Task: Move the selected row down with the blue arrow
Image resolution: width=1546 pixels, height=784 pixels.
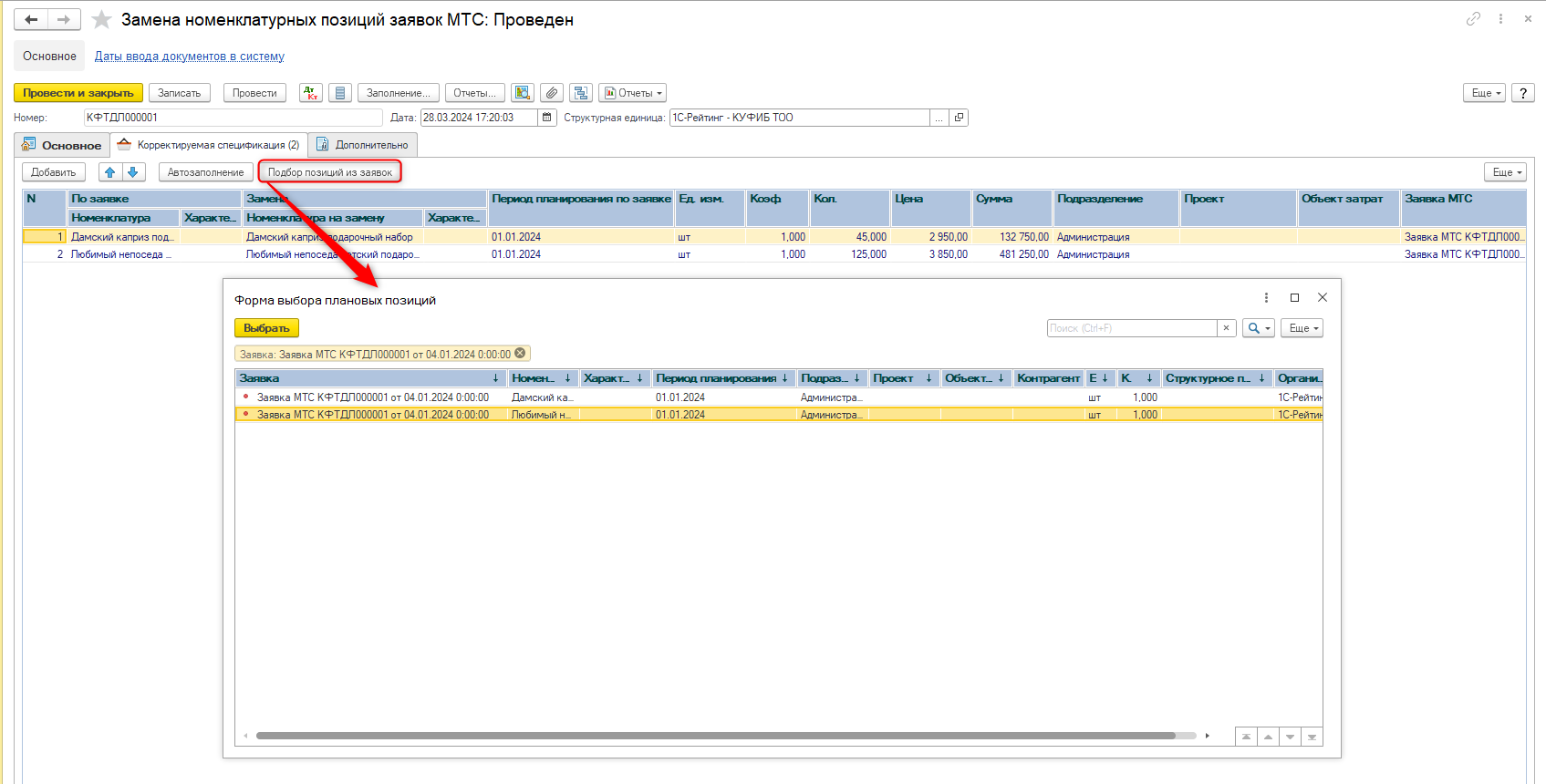Action: point(133,172)
